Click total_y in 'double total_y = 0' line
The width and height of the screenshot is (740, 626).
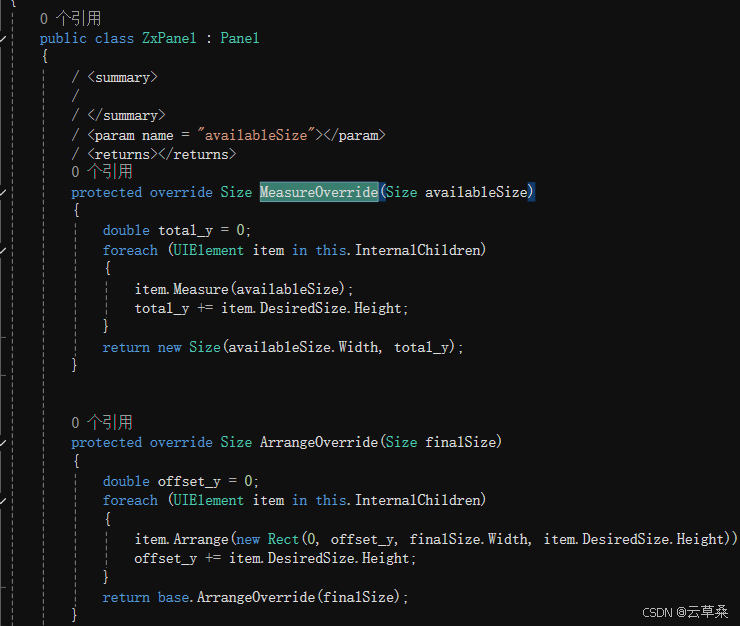(185, 231)
